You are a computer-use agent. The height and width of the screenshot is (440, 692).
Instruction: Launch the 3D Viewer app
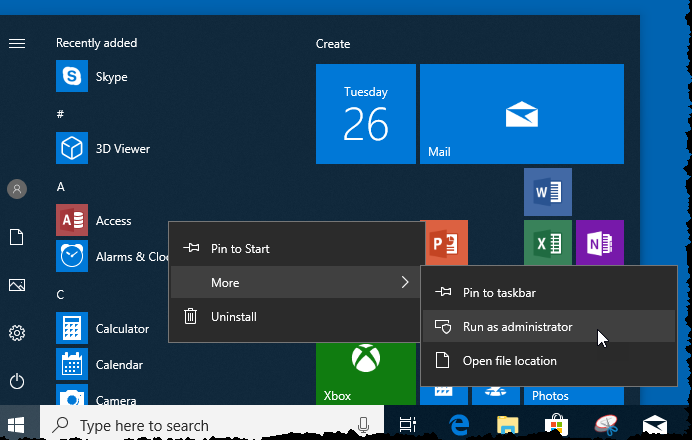(103, 148)
